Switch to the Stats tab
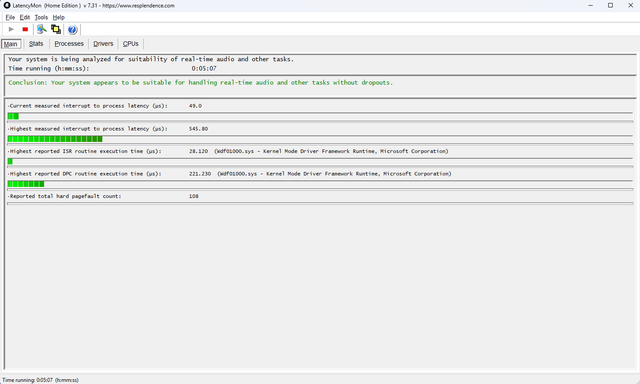 (x=36, y=44)
